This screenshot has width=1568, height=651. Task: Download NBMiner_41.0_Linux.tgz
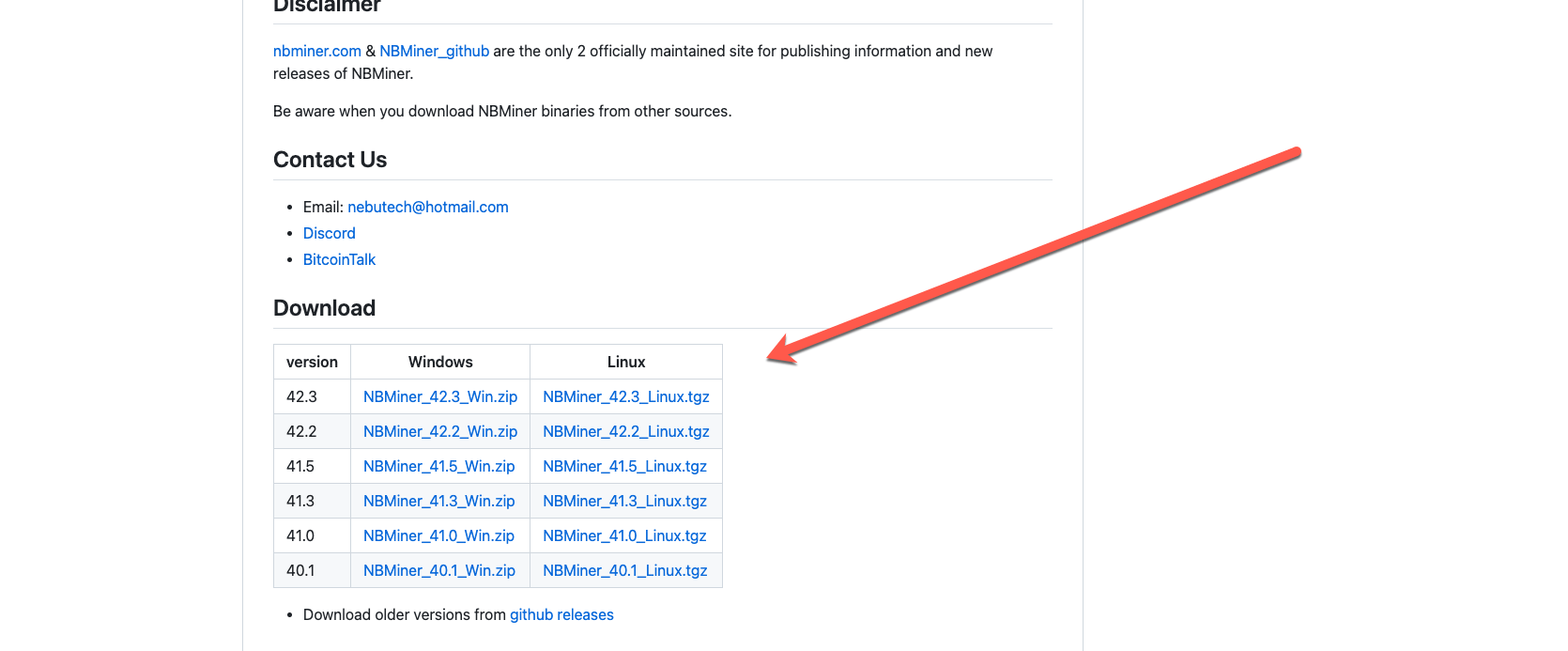click(624, 536)
